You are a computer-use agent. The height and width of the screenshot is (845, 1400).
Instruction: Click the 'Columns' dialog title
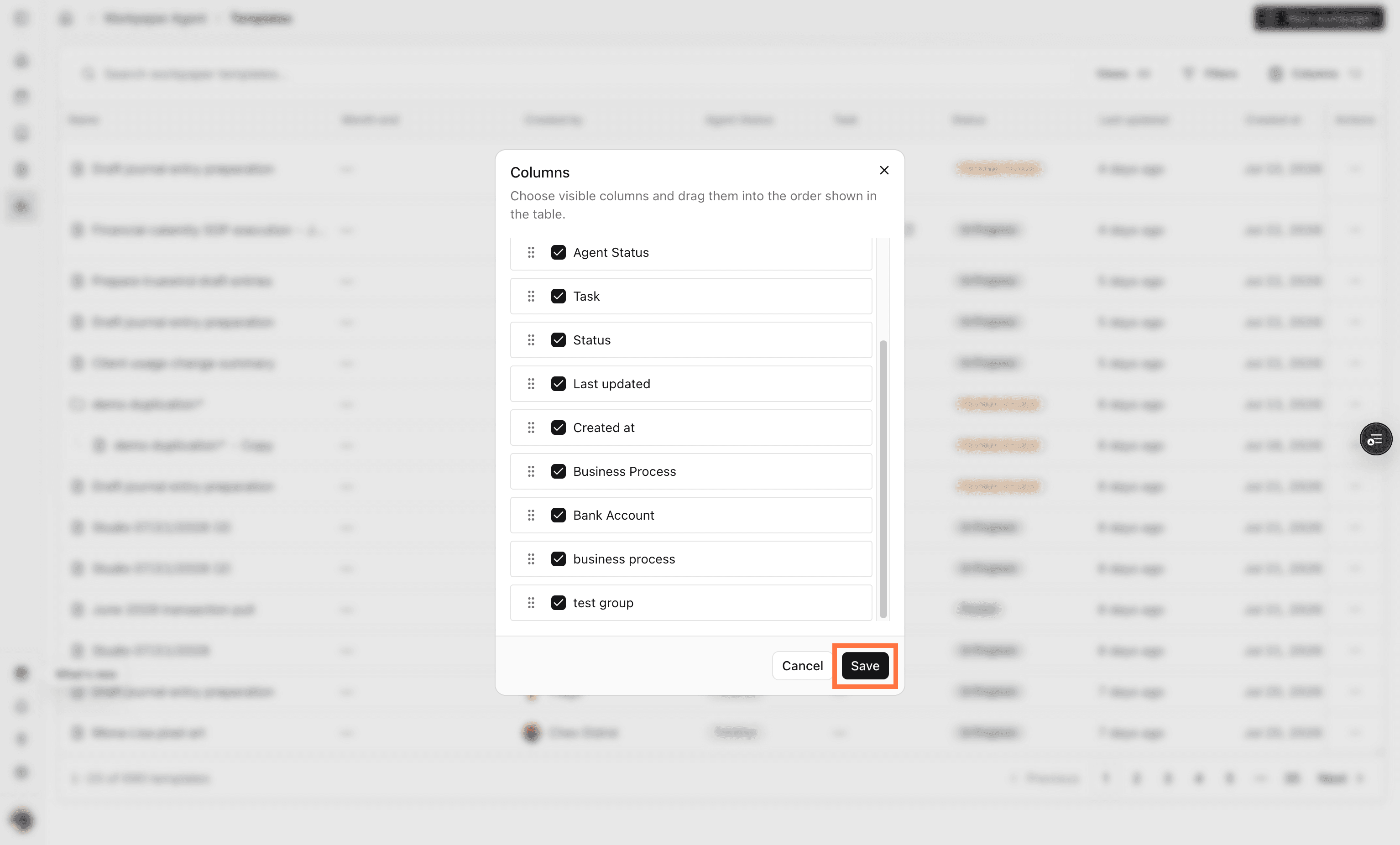[540, 172]
